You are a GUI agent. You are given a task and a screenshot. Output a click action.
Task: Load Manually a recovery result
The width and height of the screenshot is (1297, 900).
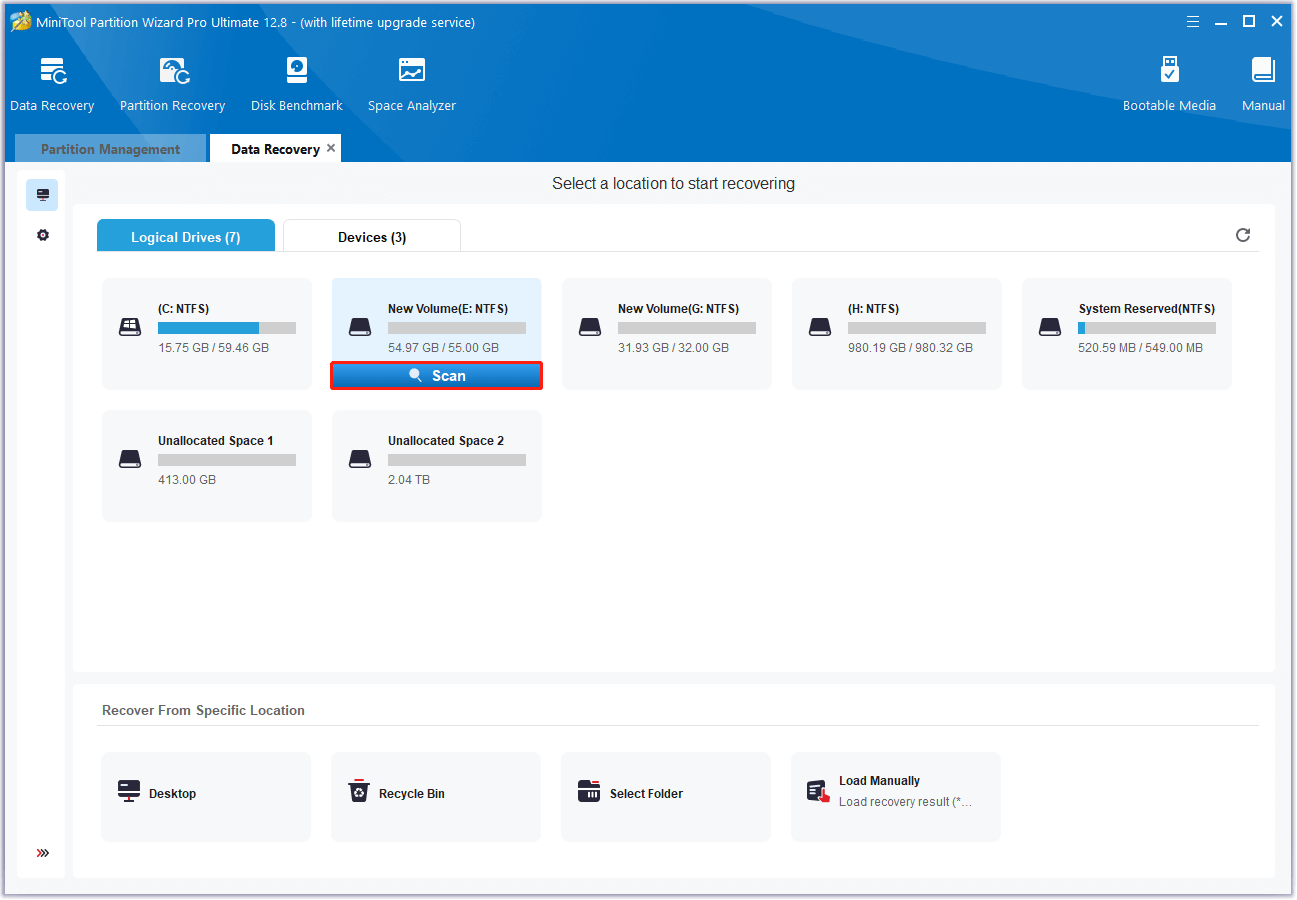(896, 797)
